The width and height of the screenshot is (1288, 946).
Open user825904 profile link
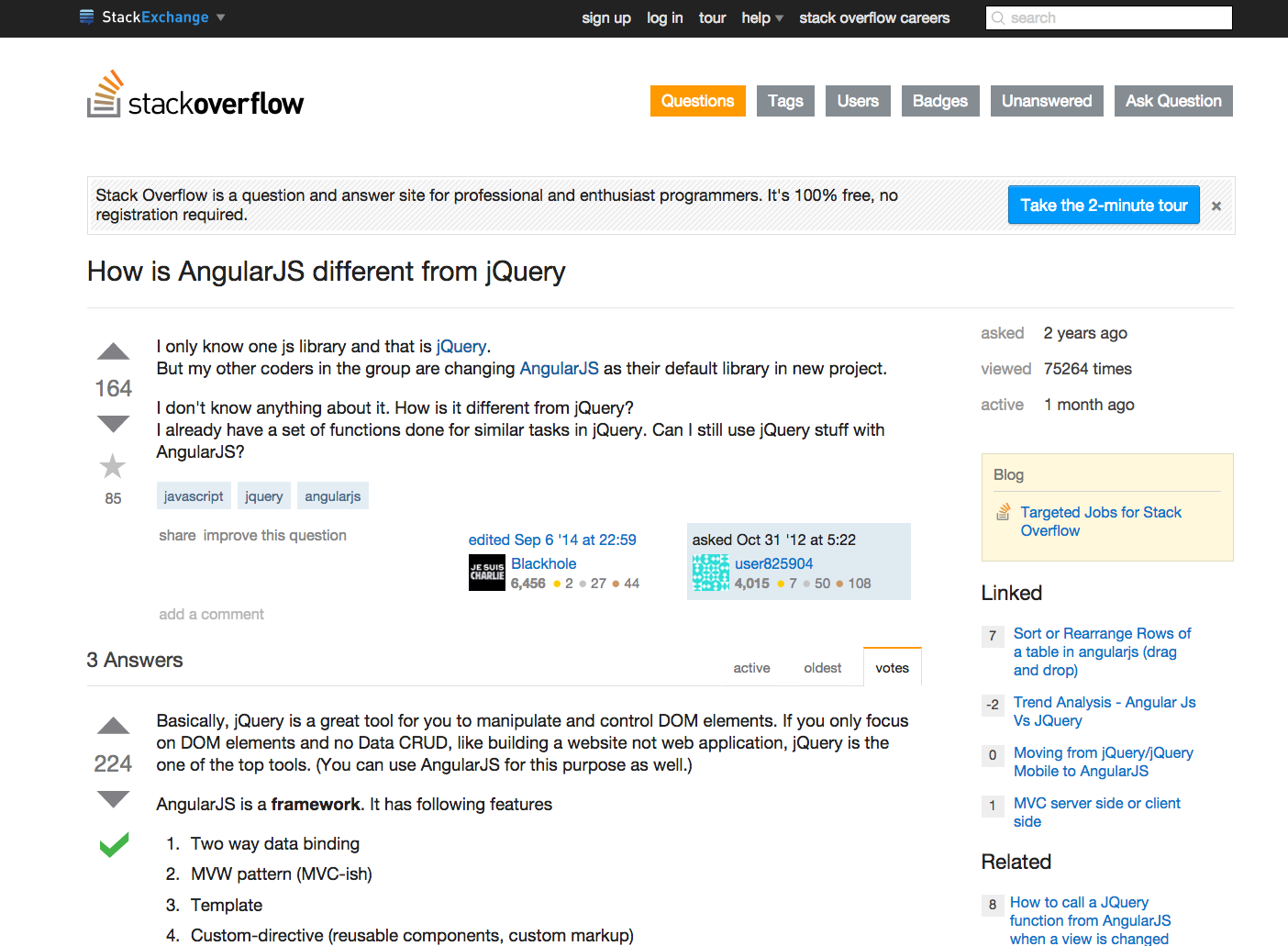(774, 563)
